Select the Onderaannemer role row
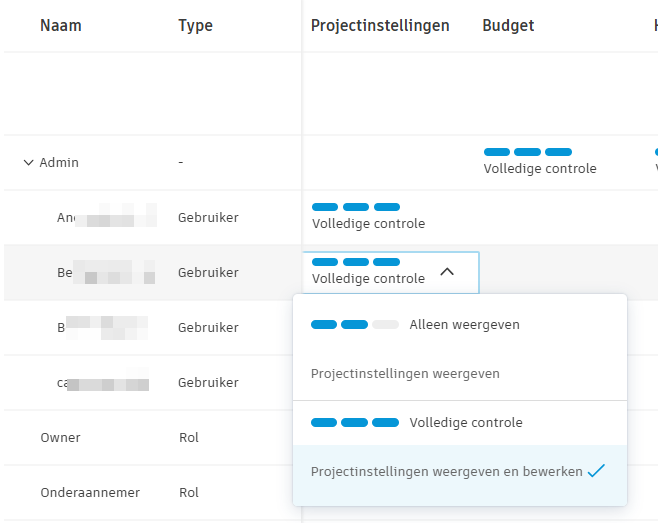Screen dimensions: 658x523 click(x=90, y=493)
